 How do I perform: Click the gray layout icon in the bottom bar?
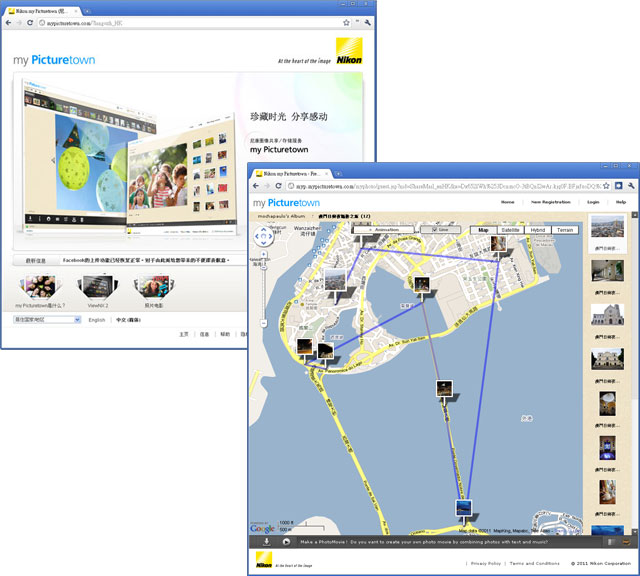(x=611, y=542)
